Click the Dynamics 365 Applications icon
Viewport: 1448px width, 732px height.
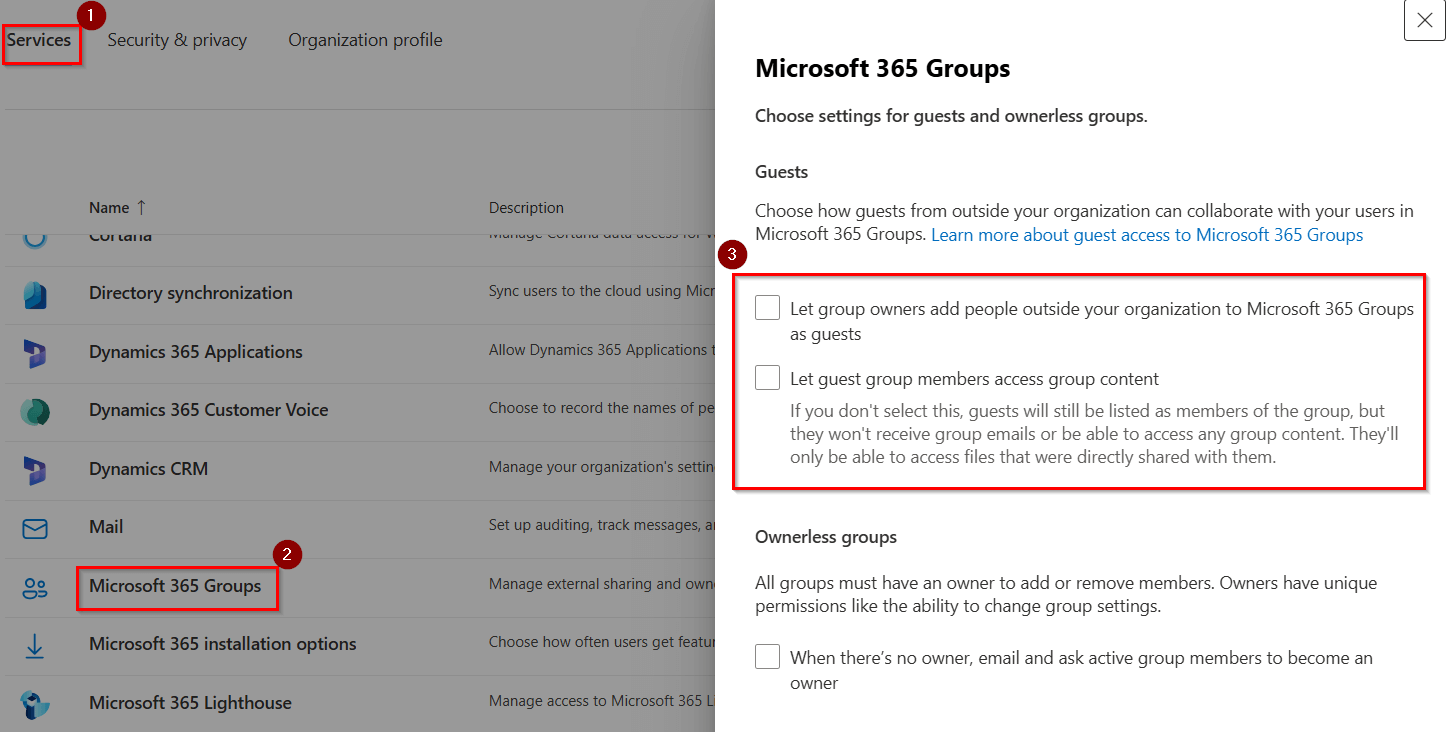[35, 353]
